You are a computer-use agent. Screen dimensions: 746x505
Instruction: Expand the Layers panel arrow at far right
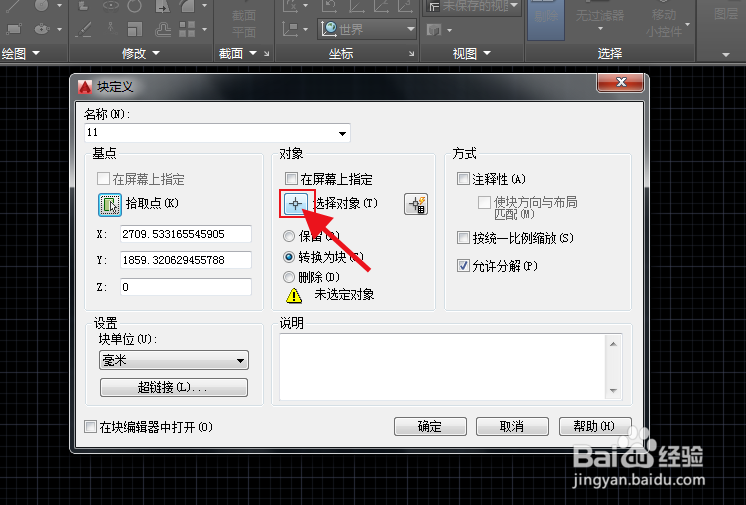pos(726,55)
